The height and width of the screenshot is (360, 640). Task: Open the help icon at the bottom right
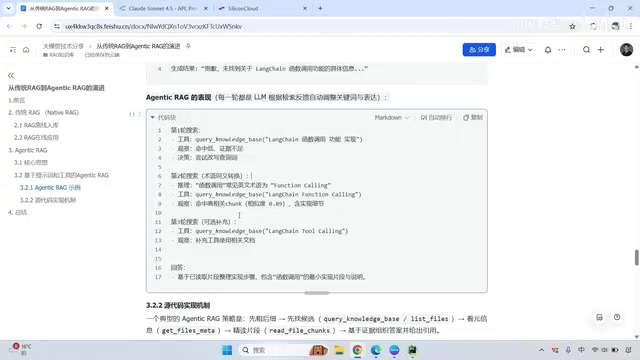[617, 317]
